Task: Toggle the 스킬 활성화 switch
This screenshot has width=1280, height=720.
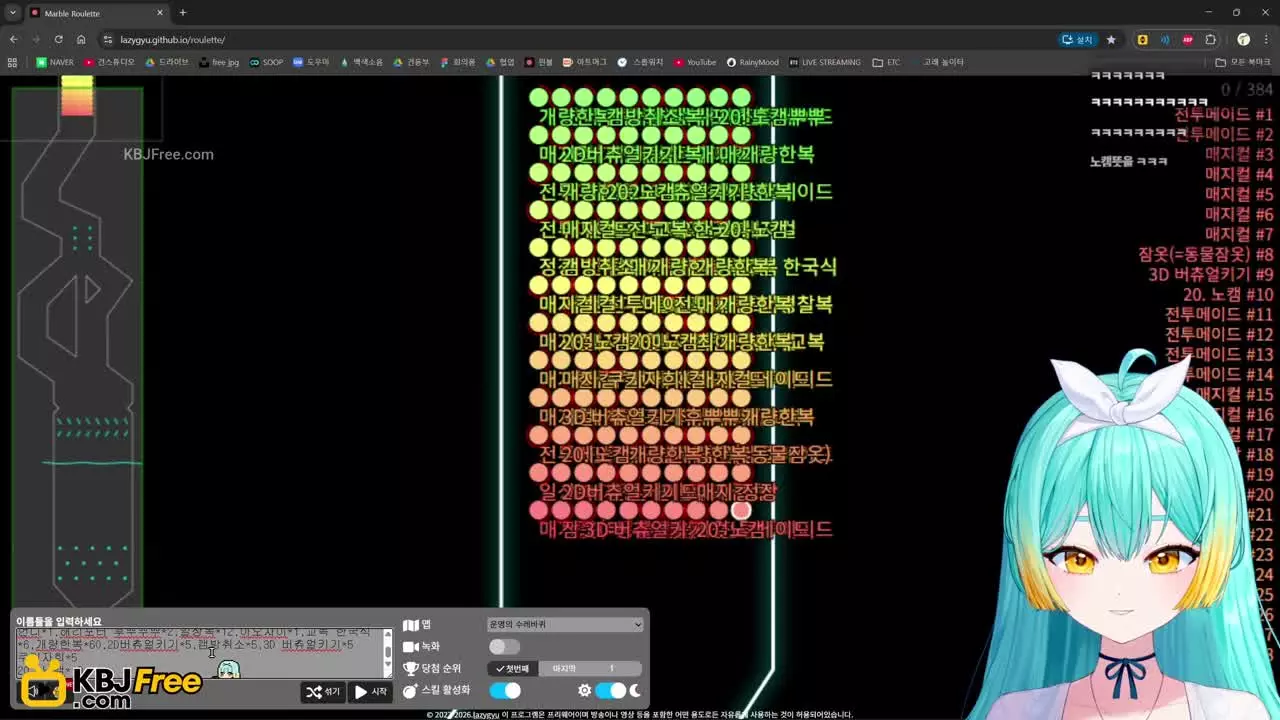Action: (x=505, y=691)
